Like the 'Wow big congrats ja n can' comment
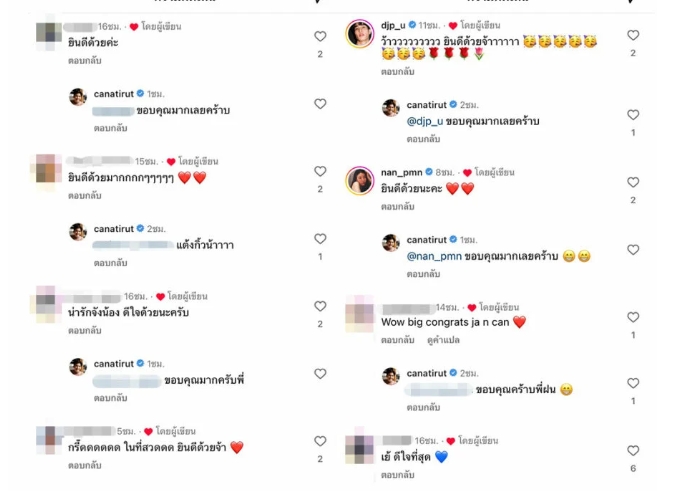Screen dimensions: 678x491 (x=633, y=317)
